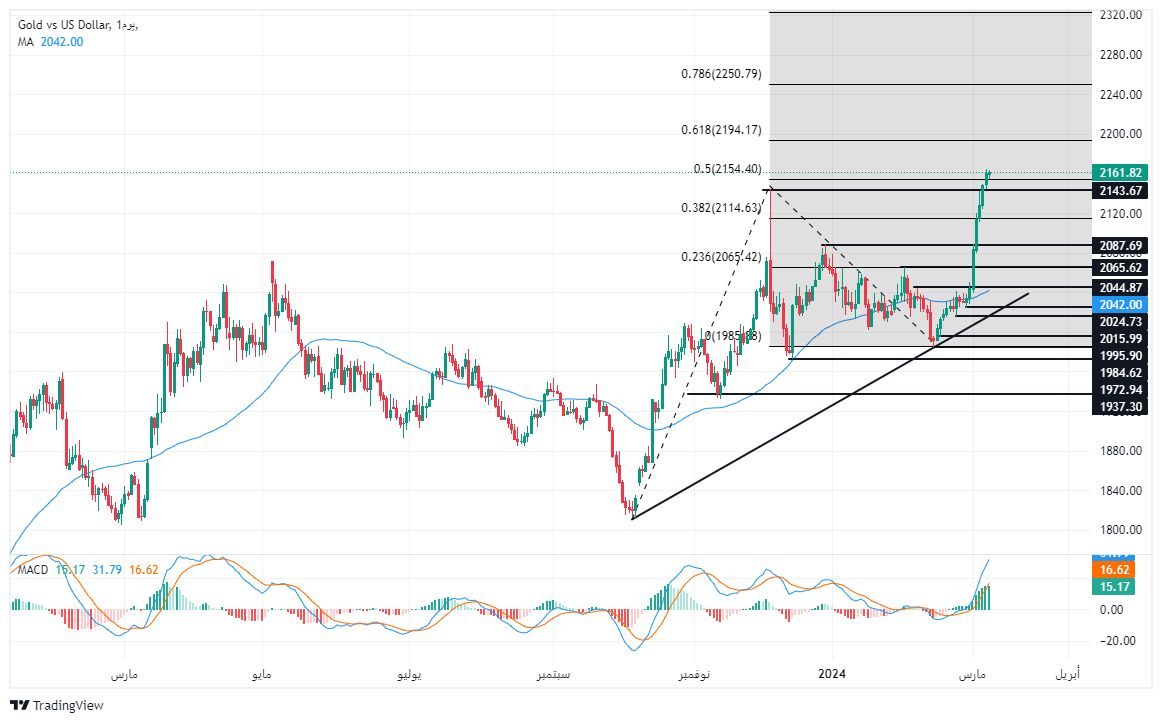Click the 1984.62 price level tag
The image size is (1162, 723).
click(x=1120, y=373)
